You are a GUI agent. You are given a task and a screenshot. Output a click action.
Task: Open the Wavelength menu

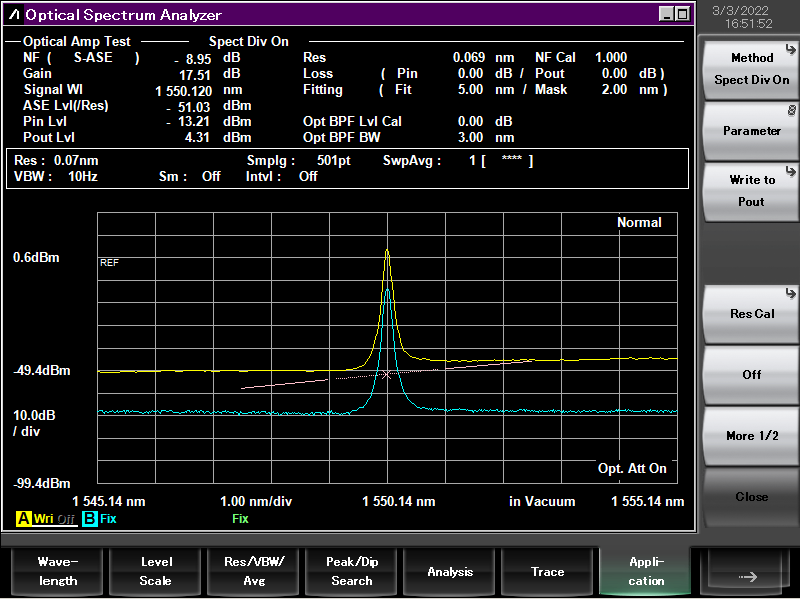[57, 571]
